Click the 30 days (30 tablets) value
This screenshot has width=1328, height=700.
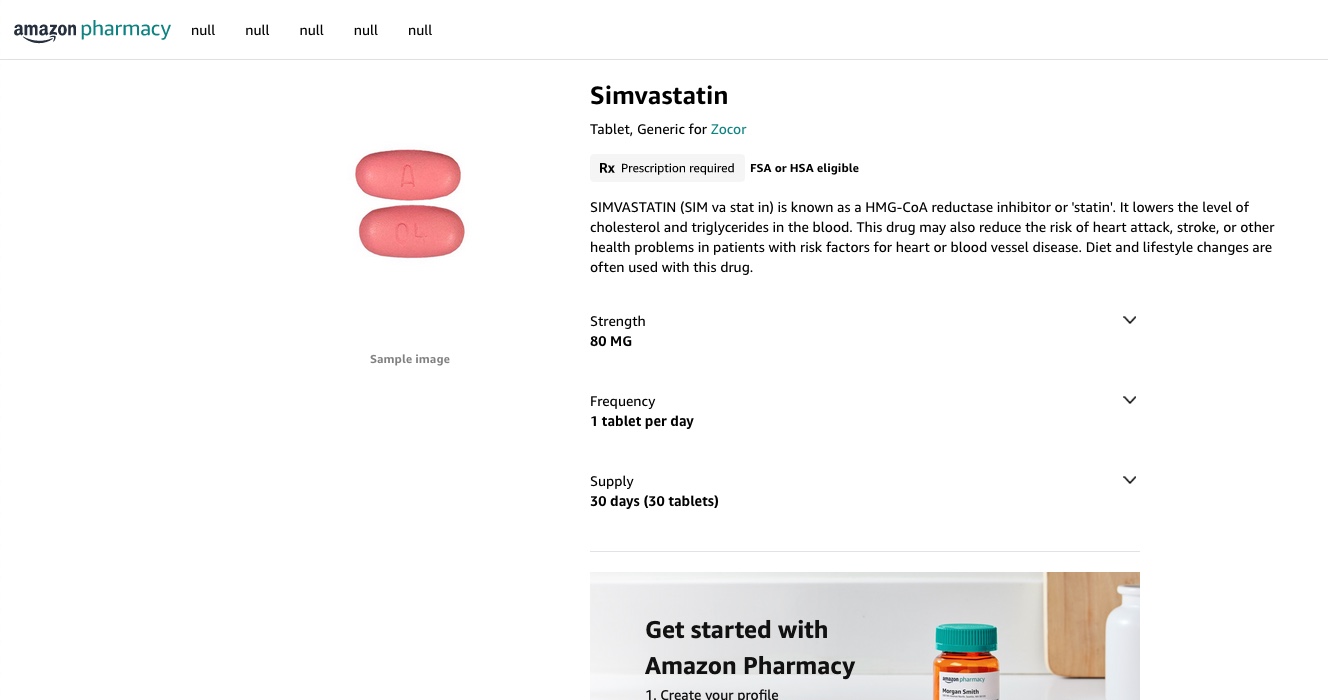654,501
